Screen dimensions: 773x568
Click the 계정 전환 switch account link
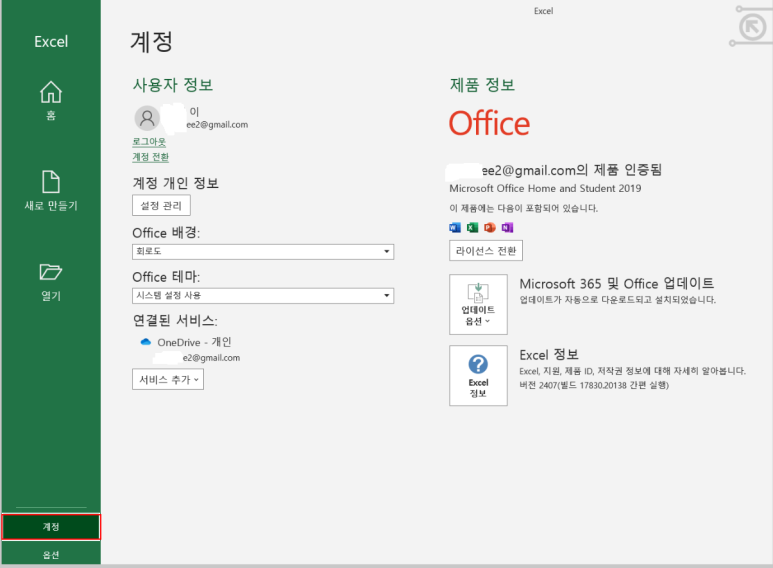click(150, 157)
